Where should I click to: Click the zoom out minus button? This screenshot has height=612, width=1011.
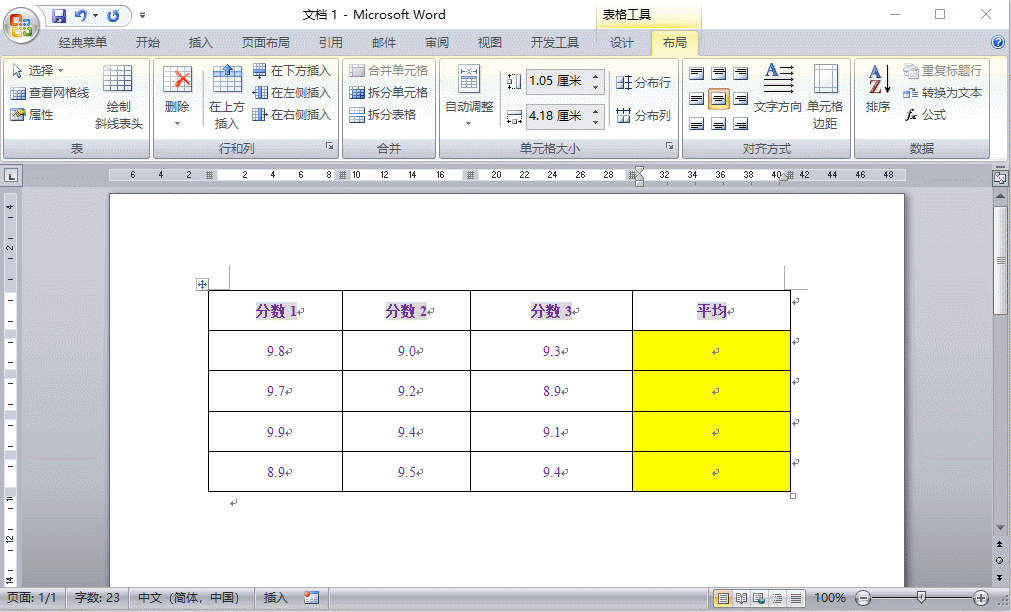pyautogui.click(x=863, y=598)
